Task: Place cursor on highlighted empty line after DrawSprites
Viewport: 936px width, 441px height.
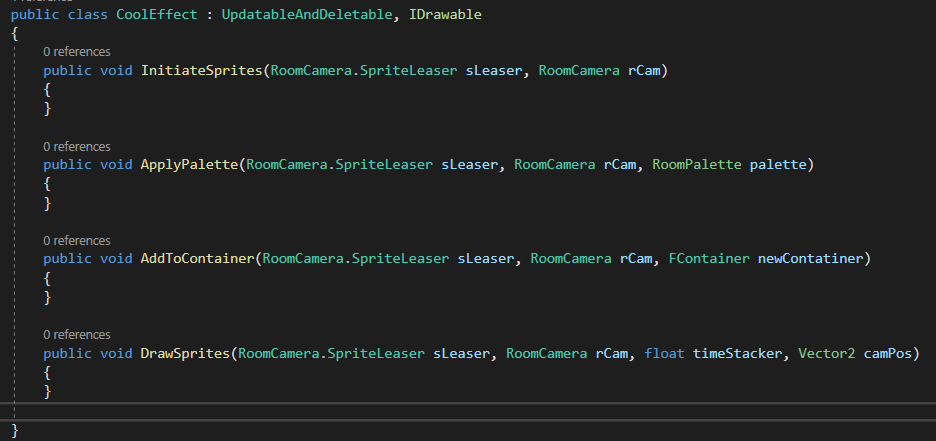Action: pos(400,411)
